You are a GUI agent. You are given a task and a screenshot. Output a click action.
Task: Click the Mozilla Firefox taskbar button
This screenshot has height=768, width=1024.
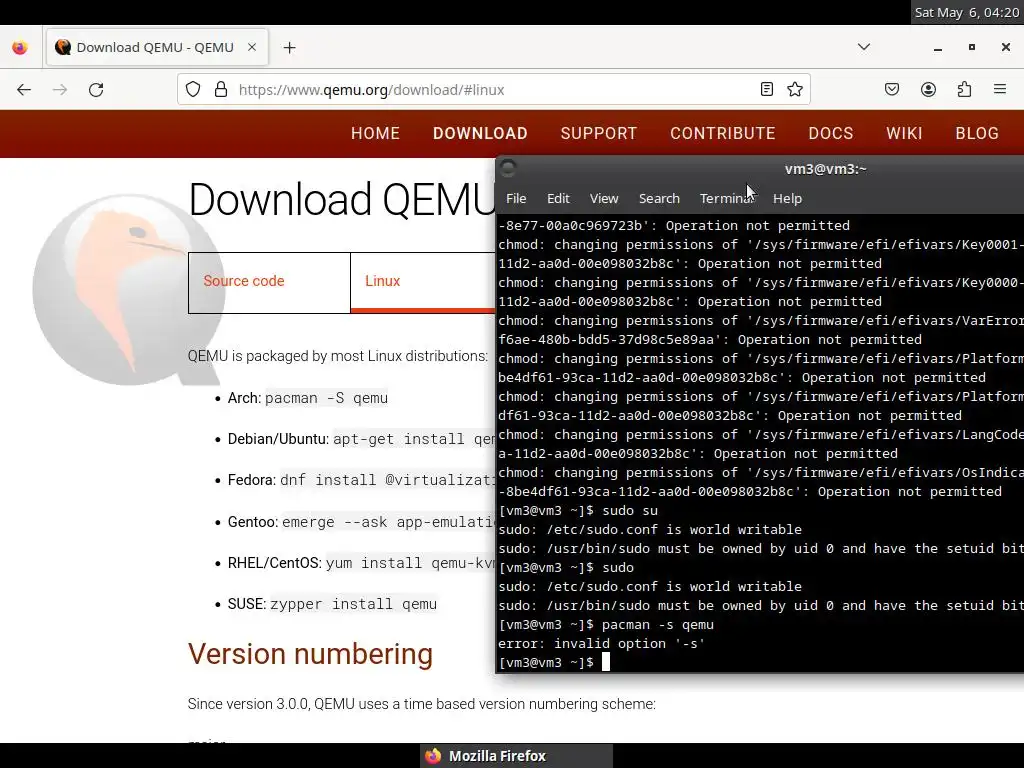pos(517,756)
